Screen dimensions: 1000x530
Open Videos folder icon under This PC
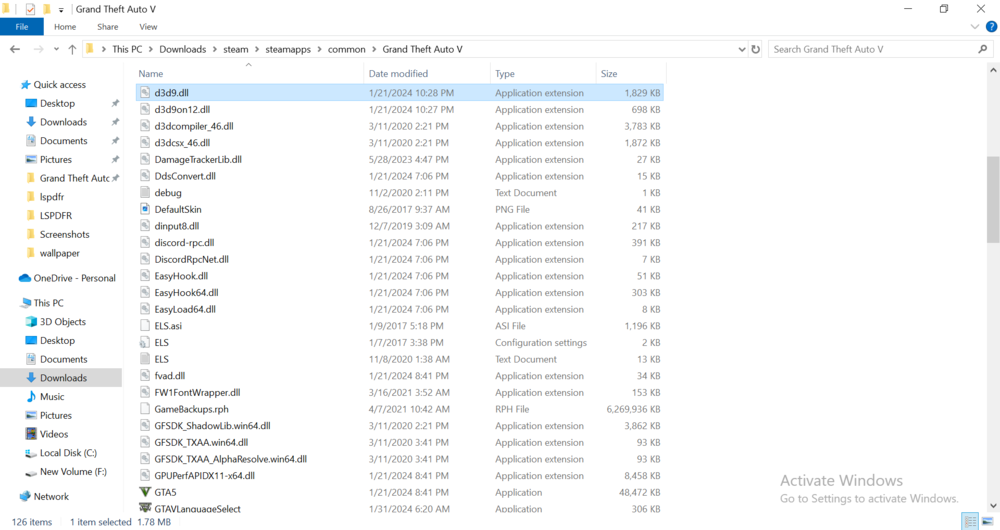tap(31, 434)
